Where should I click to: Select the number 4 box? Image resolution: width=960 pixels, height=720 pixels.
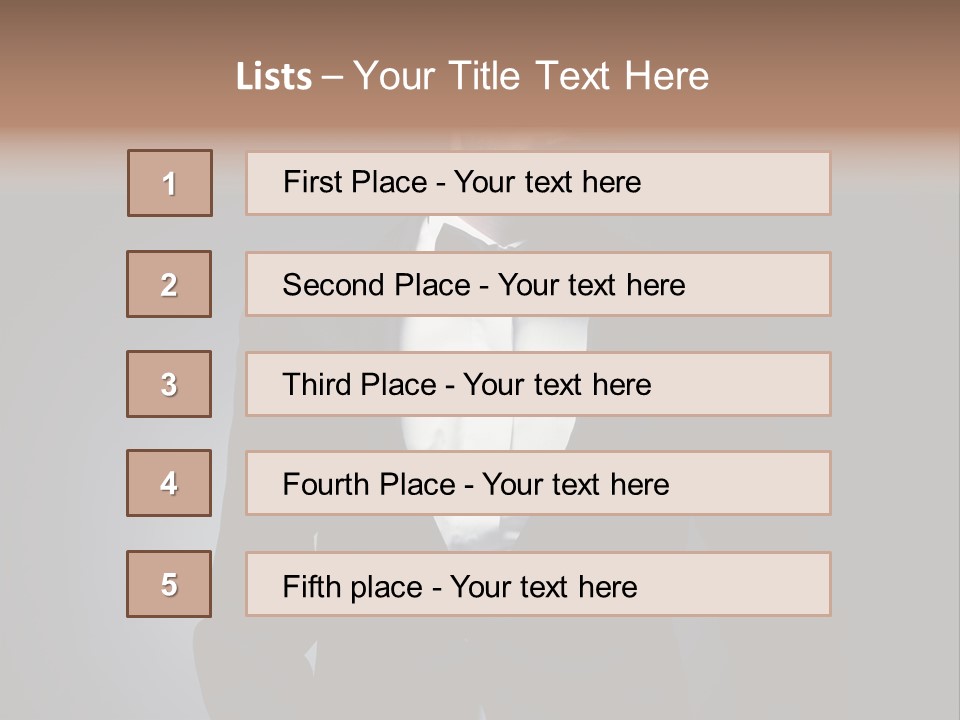point(169,483)
